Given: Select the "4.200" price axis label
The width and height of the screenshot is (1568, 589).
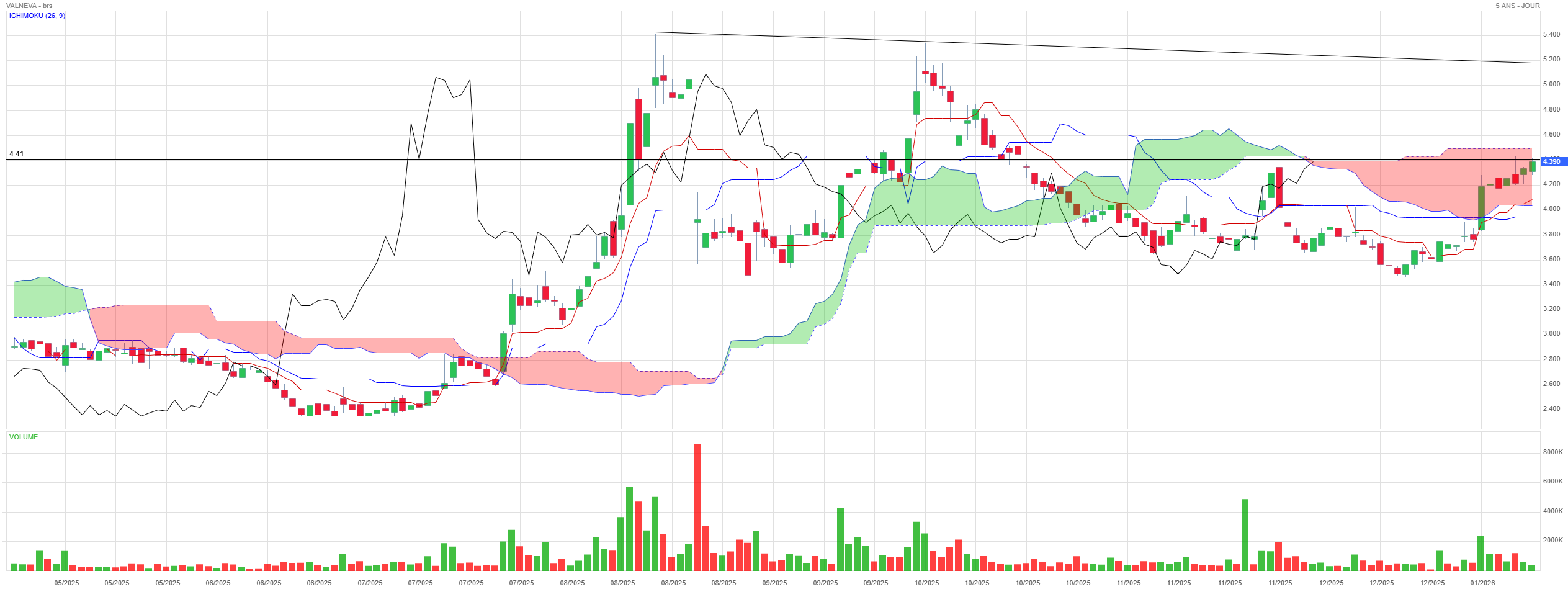Looking at the screenshot, I should 1551,184.
